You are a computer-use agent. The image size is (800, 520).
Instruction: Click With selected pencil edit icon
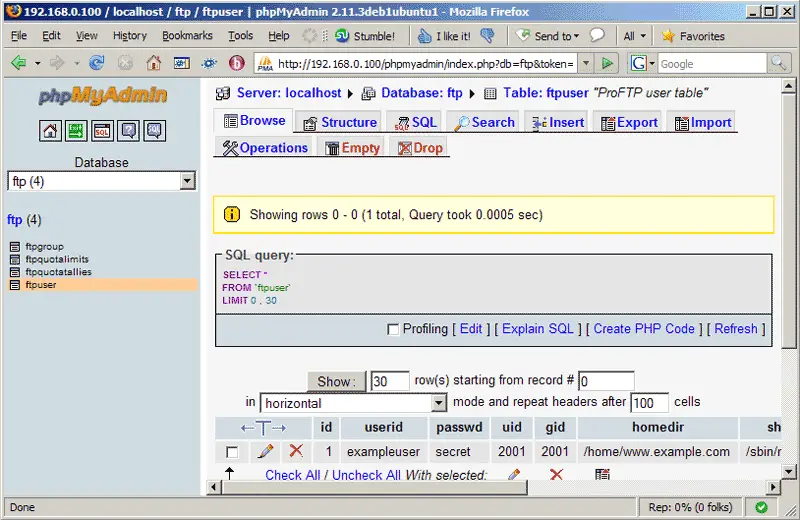[x=514, y=475]
